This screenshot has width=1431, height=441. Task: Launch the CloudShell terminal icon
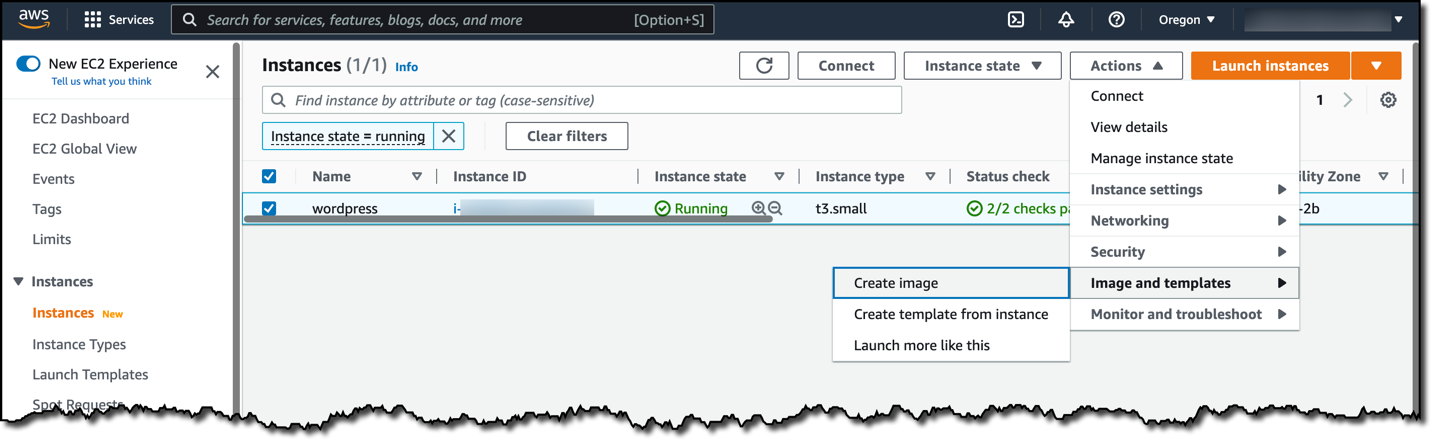tap(1015, 20)
